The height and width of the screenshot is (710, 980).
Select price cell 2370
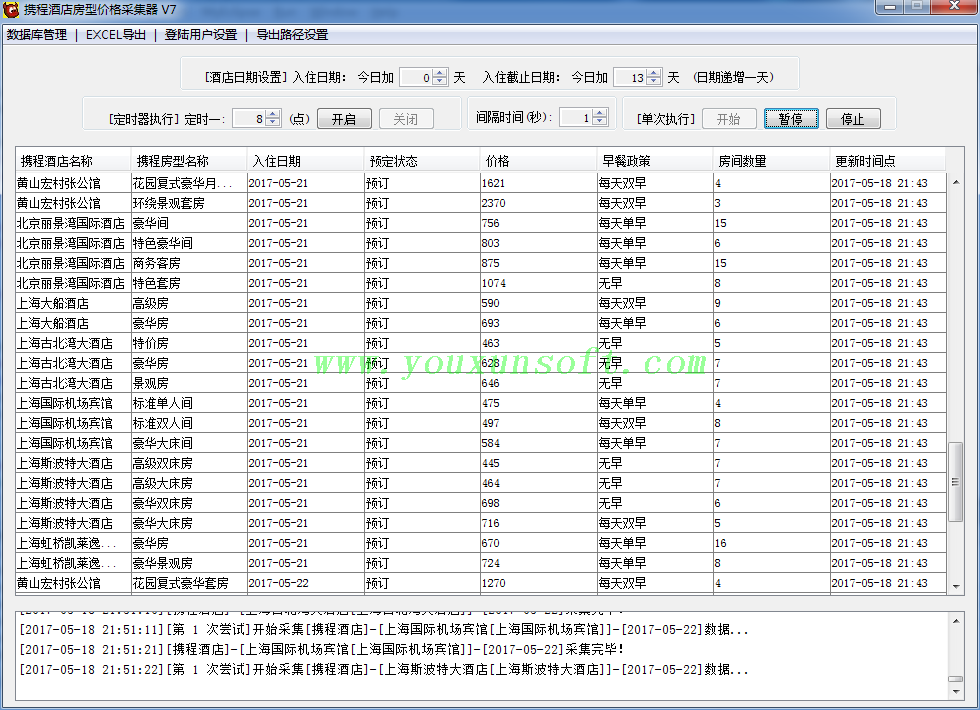coord(538,203)
